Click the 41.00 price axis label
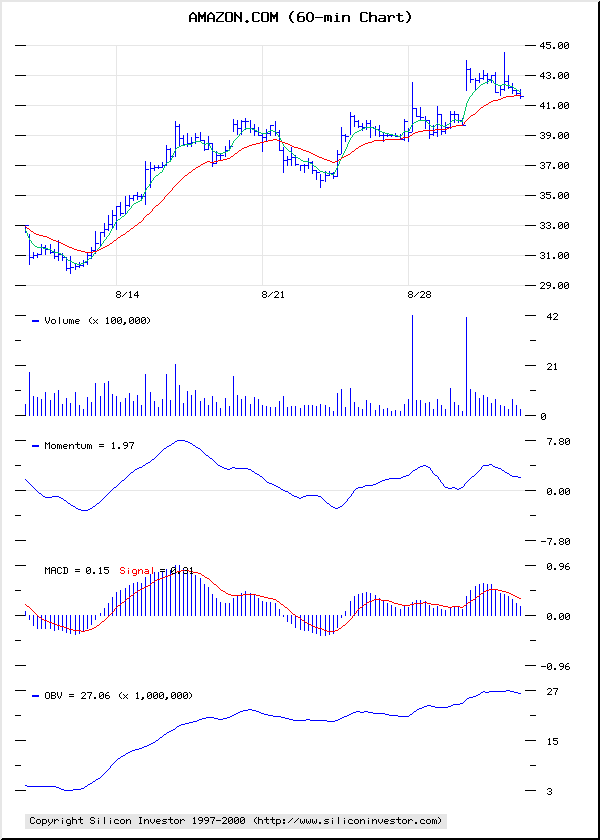 click(554, 106)
